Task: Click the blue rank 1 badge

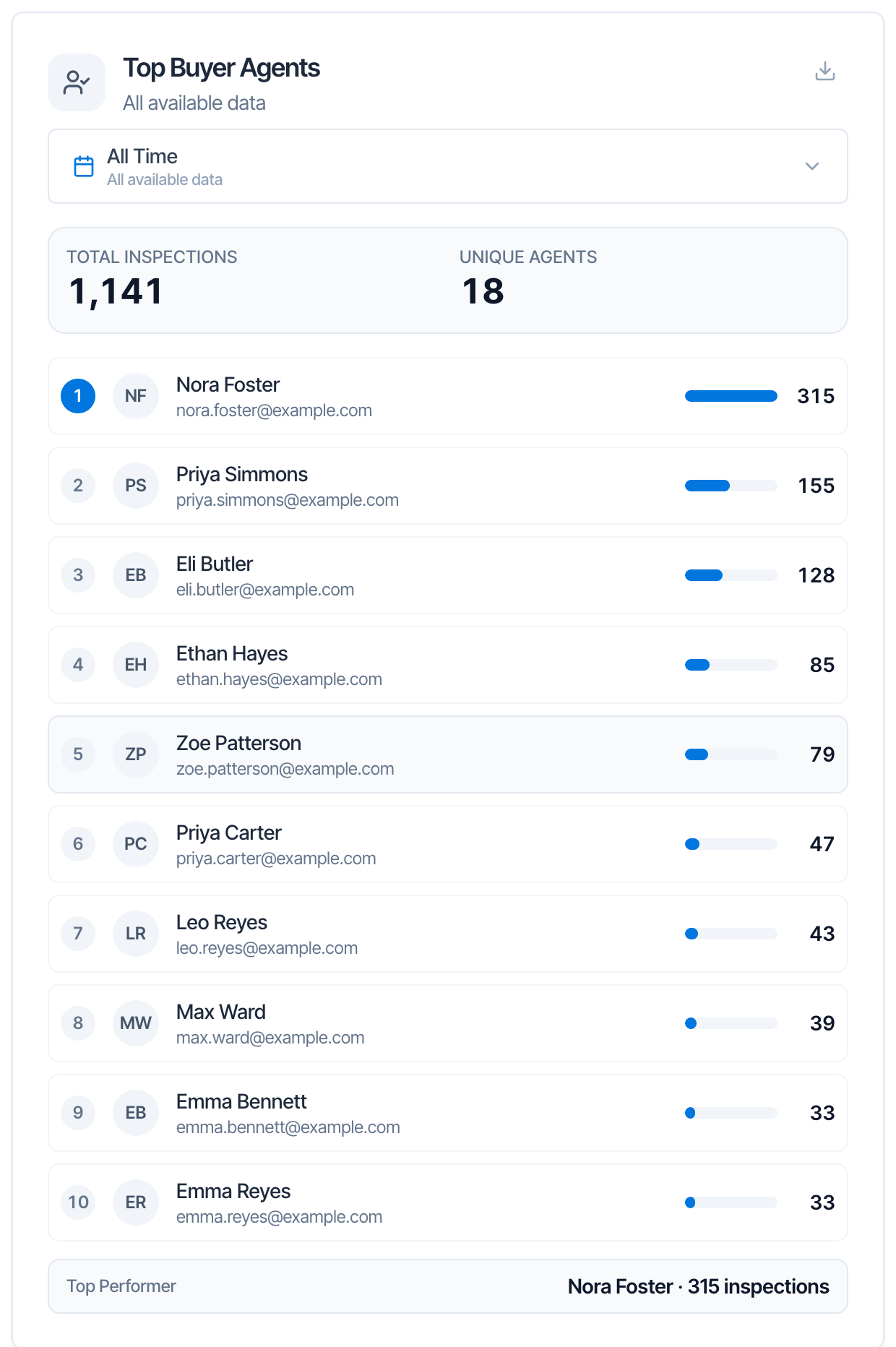Action: click(x=78, y=396)
